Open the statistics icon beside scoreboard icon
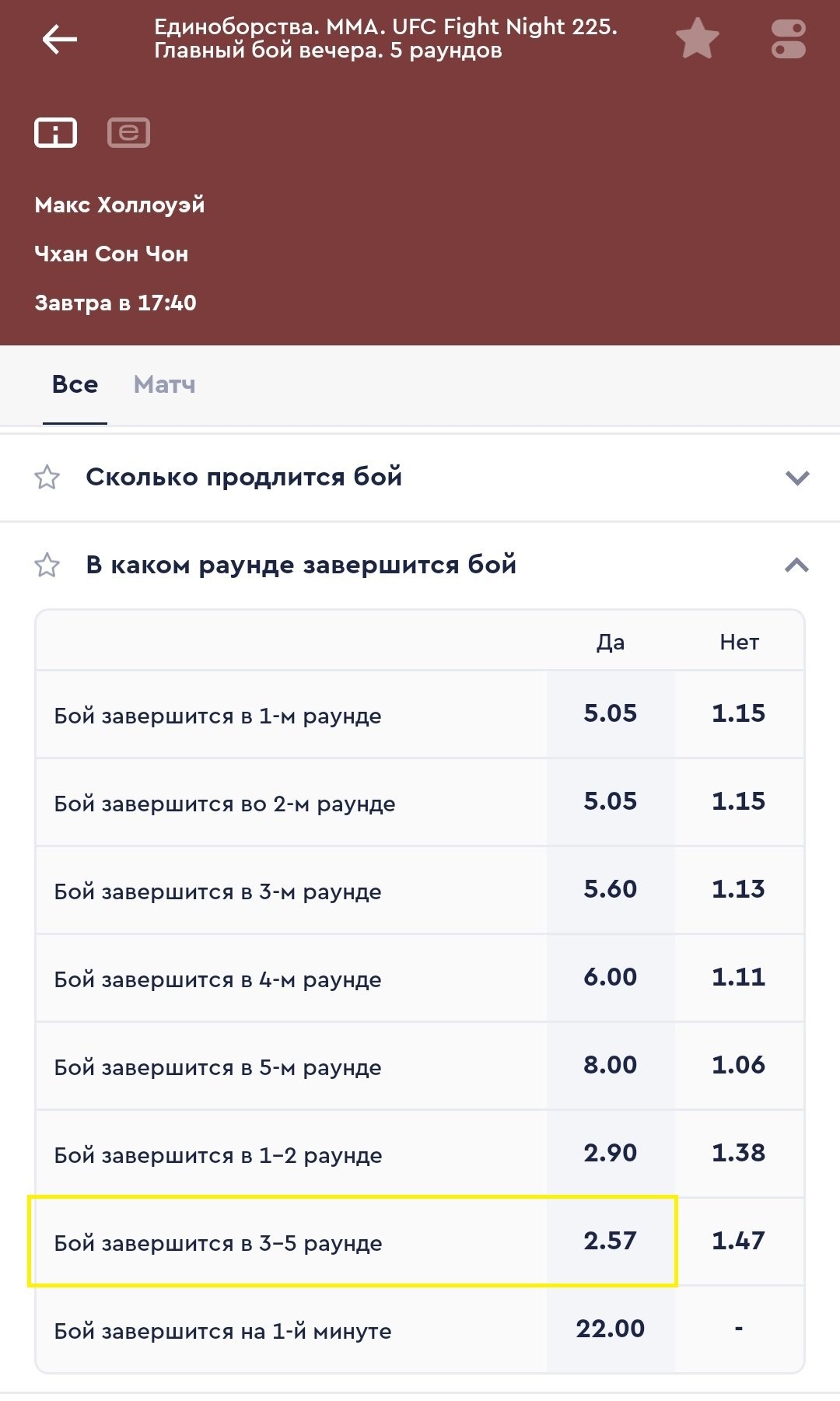 tap(128, 132)
